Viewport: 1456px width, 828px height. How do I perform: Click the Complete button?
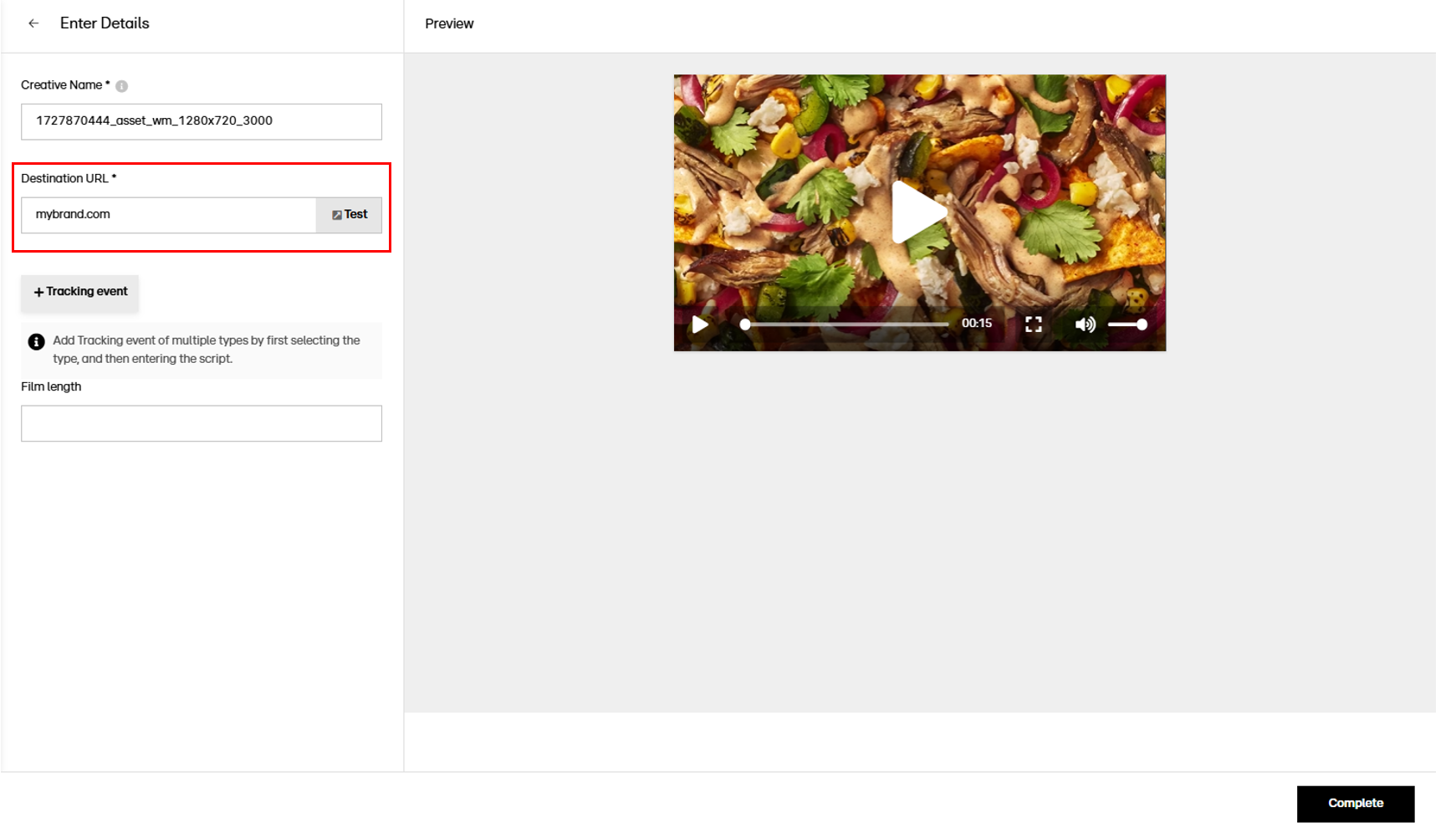[1355, 803]
